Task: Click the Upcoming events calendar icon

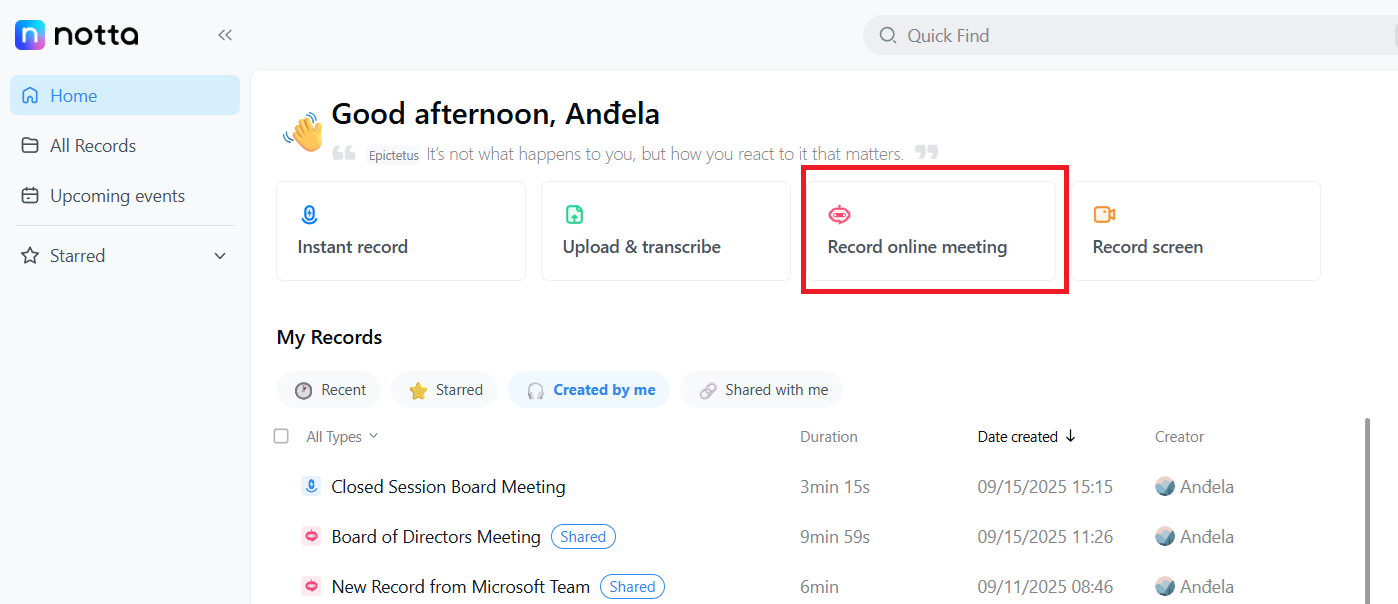Action: coord(30,196)
